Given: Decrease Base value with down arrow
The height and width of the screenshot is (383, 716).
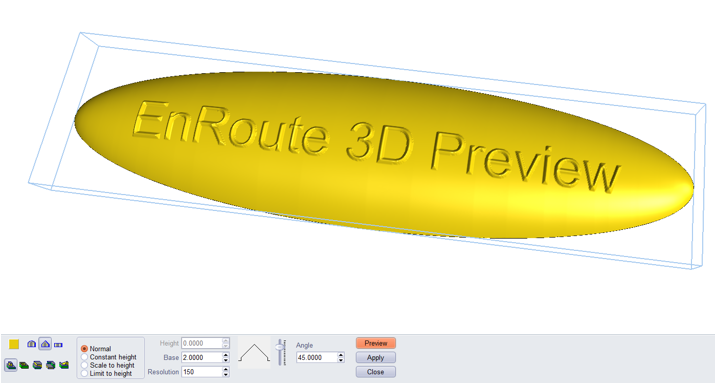Looking at the screenshot, I should 226,360.
